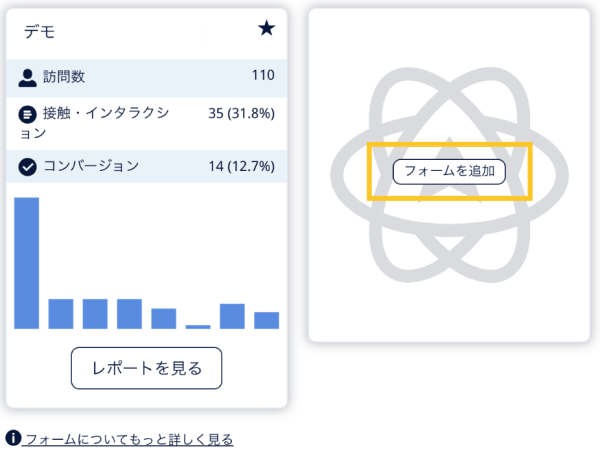Click the fourth bar in the chart
The image size is (600, 459).
click(x=129, y=314)
